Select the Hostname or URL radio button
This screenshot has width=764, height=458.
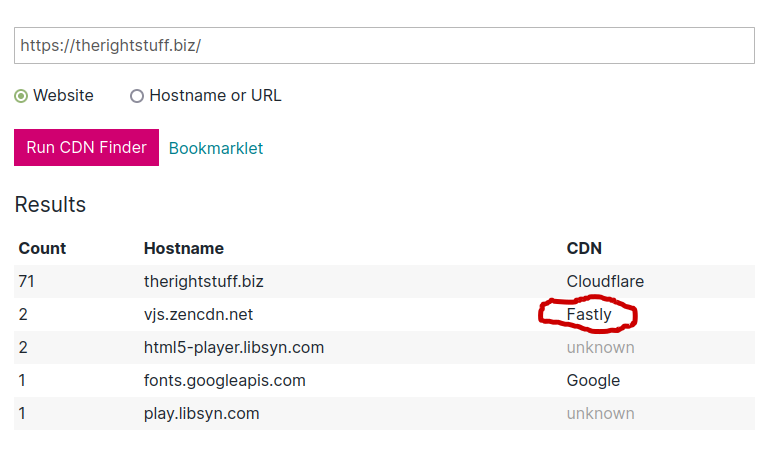[137, 96]
